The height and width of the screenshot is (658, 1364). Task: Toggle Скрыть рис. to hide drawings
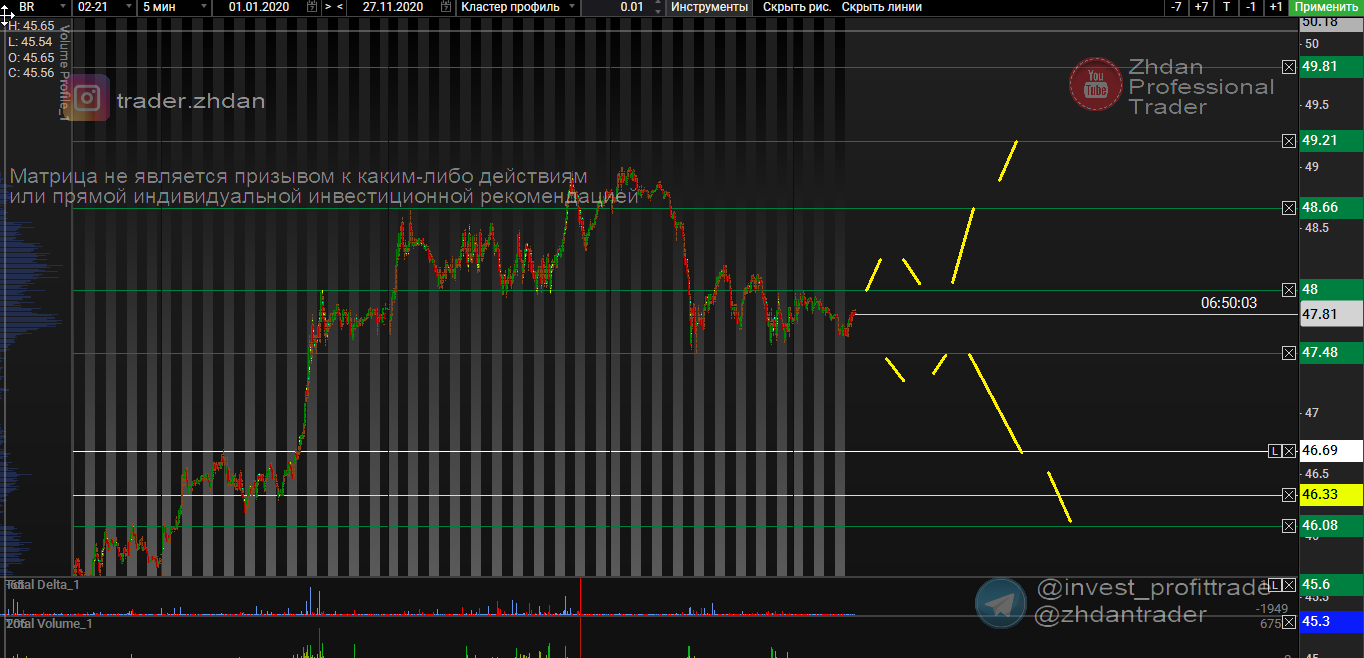click(x=795, y=7)
